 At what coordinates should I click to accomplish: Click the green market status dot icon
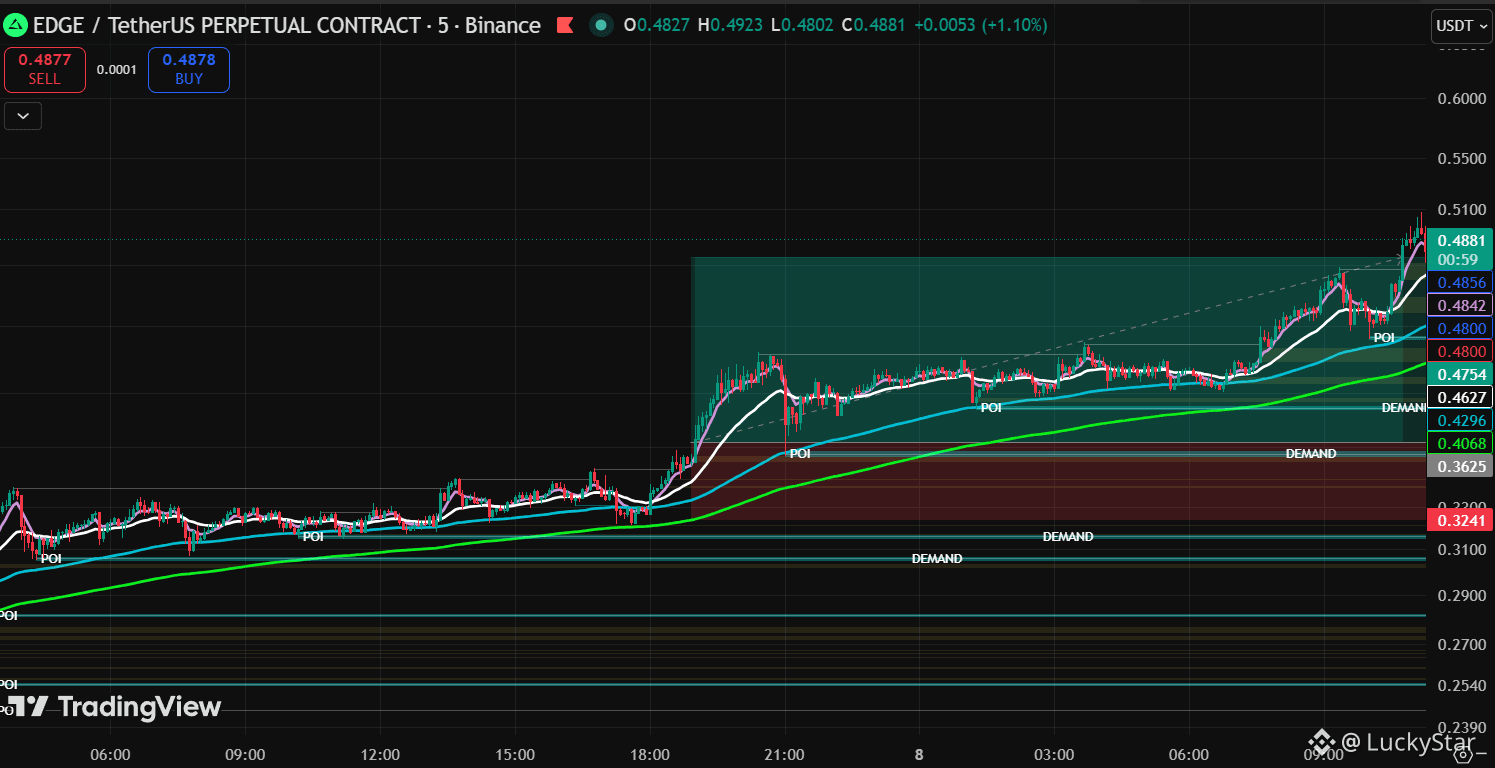click(x=600, y=25)
